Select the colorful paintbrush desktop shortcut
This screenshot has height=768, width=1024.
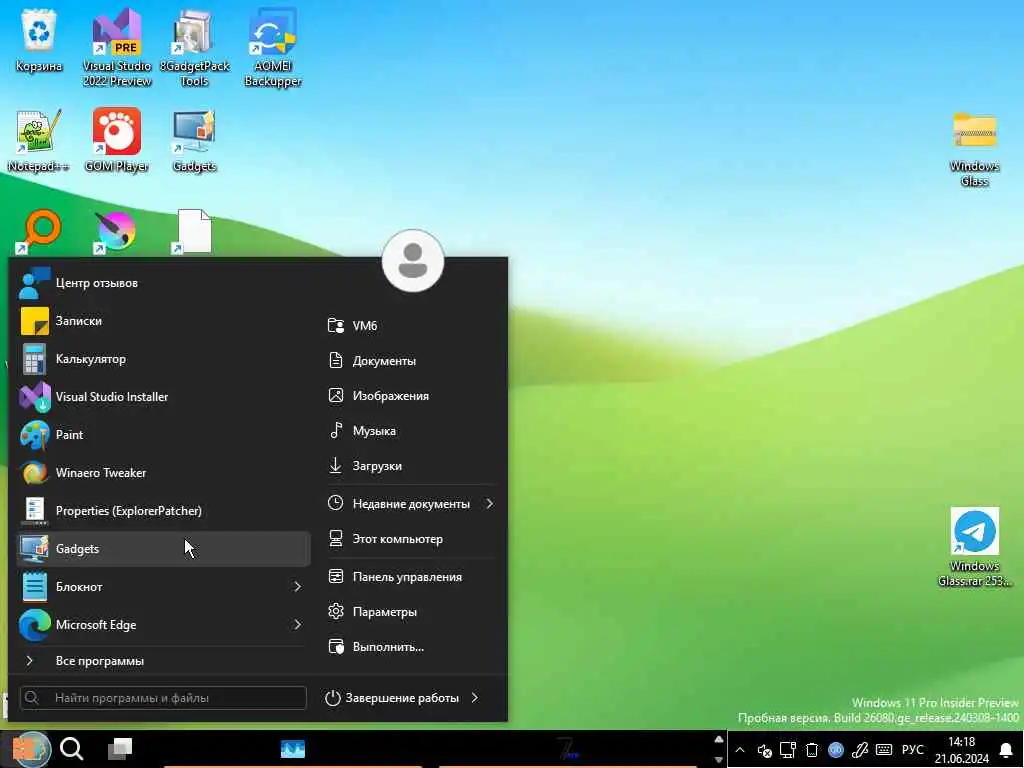115,232
